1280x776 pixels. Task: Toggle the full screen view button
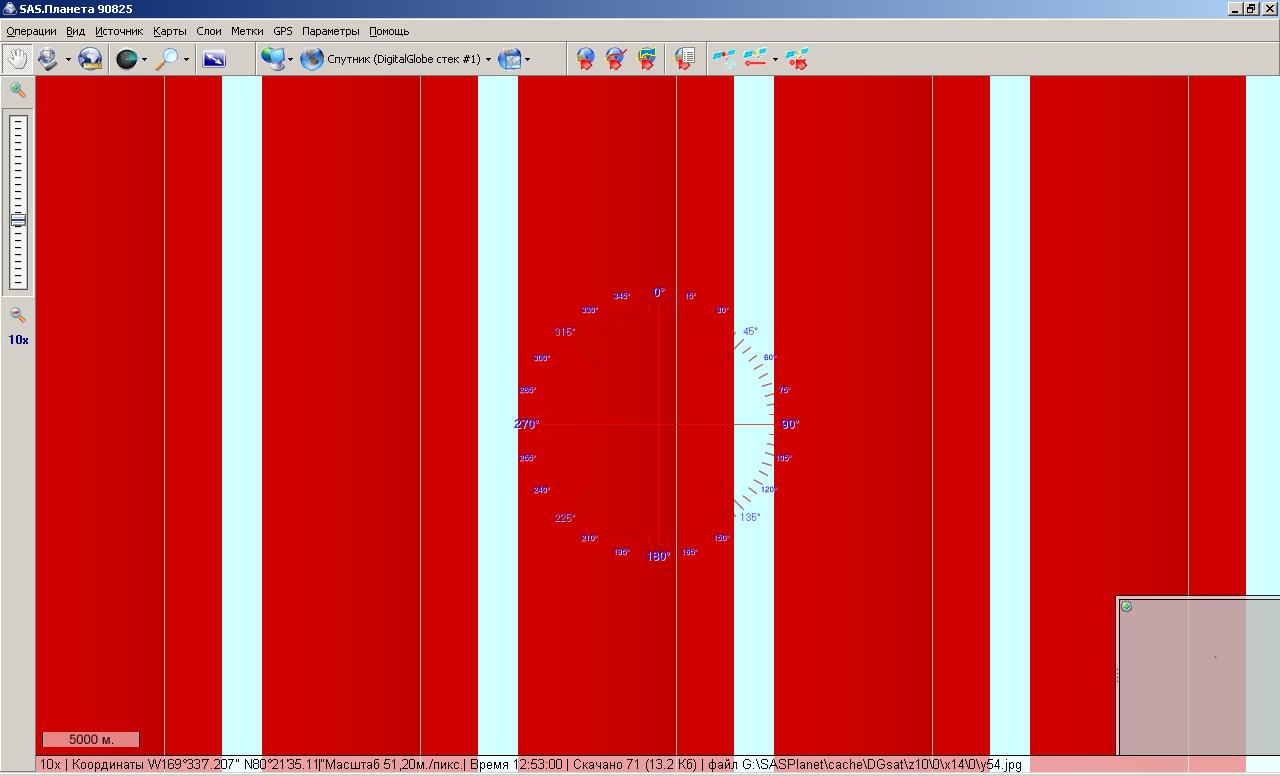214,59
